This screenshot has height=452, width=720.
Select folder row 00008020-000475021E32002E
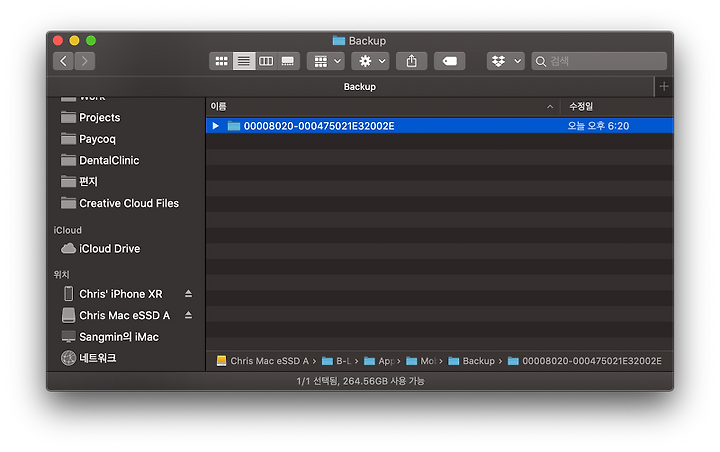click(440, 126)
